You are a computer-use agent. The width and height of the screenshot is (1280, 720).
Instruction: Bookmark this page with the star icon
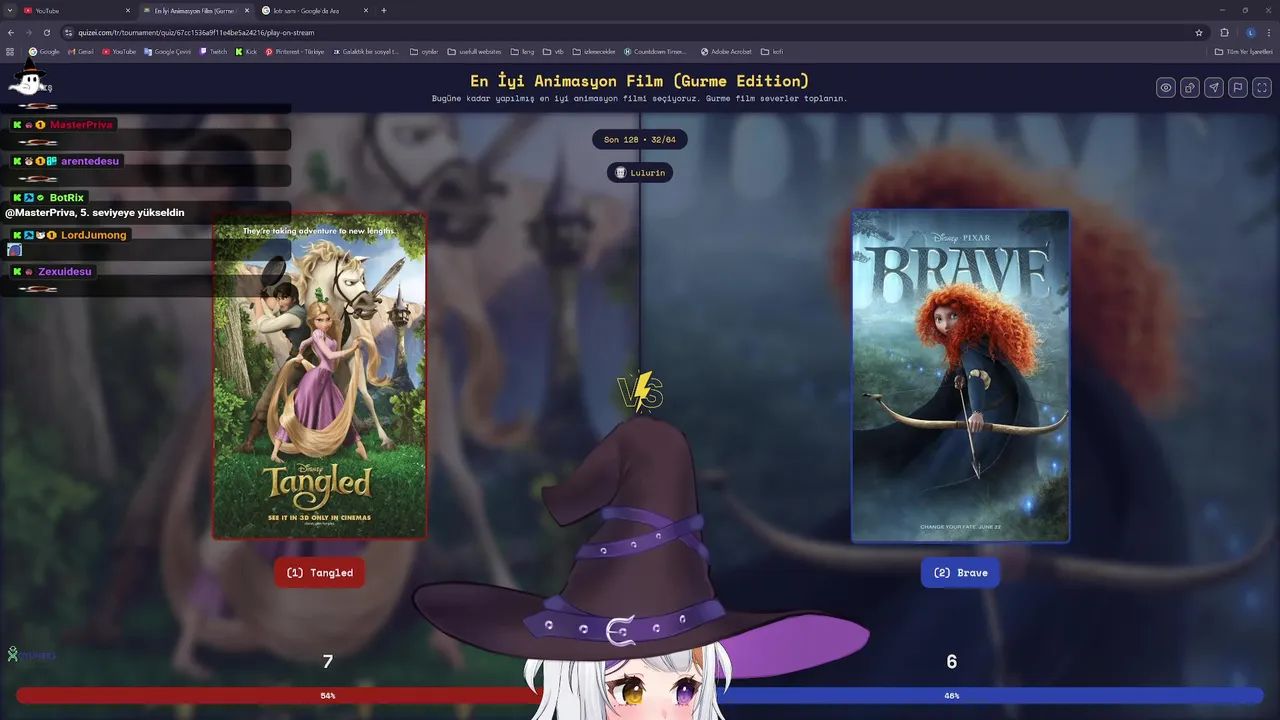coord(1199,32)
